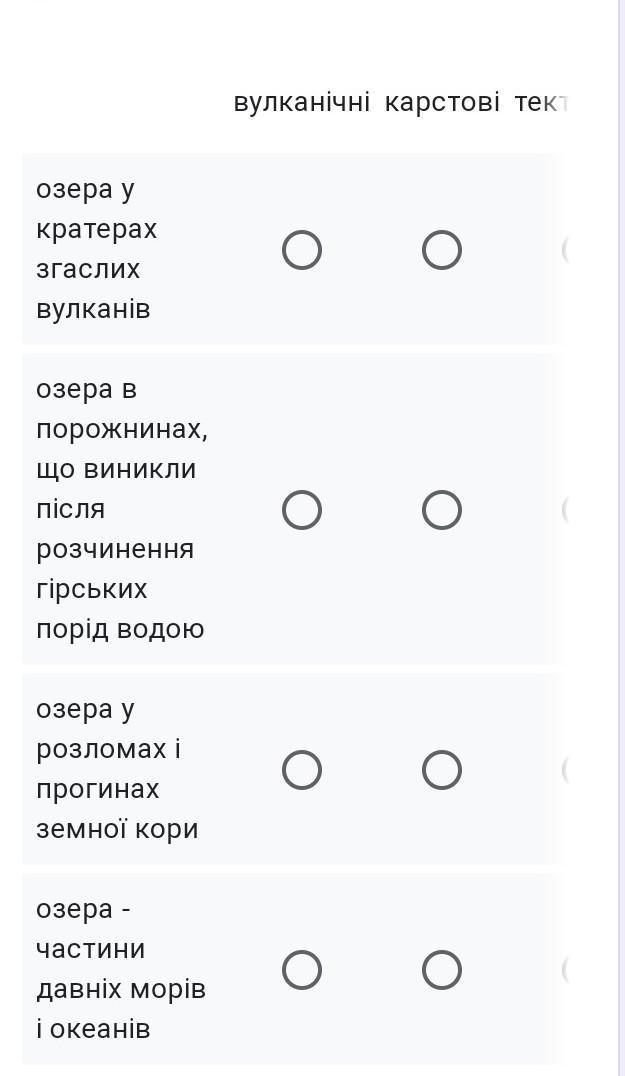Click the row label частини давніх морів і океанів
This screenshot has width=625, height=1076.
pos(120,969)
